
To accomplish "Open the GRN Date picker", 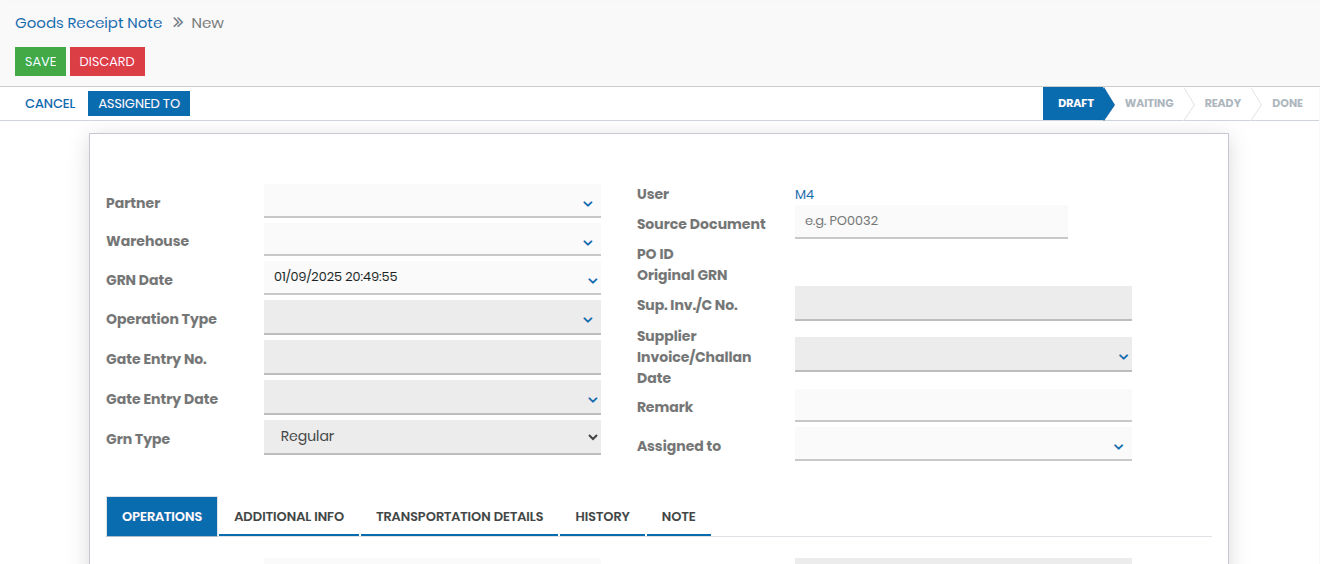I will [432, 279].
